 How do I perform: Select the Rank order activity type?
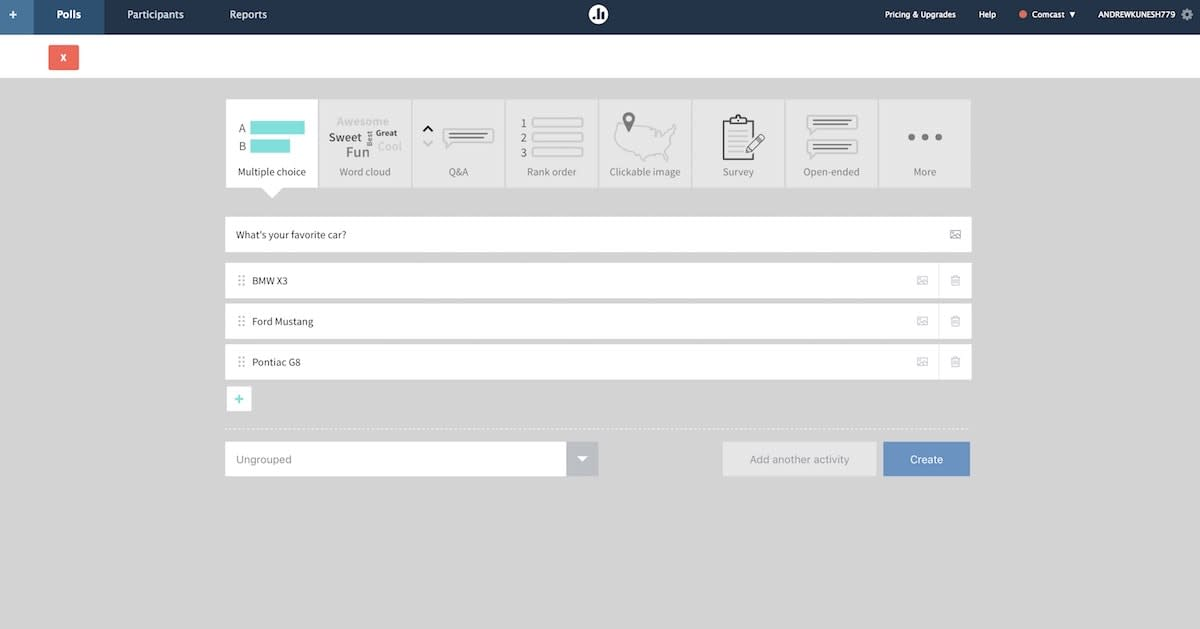[x=551, y=143]
